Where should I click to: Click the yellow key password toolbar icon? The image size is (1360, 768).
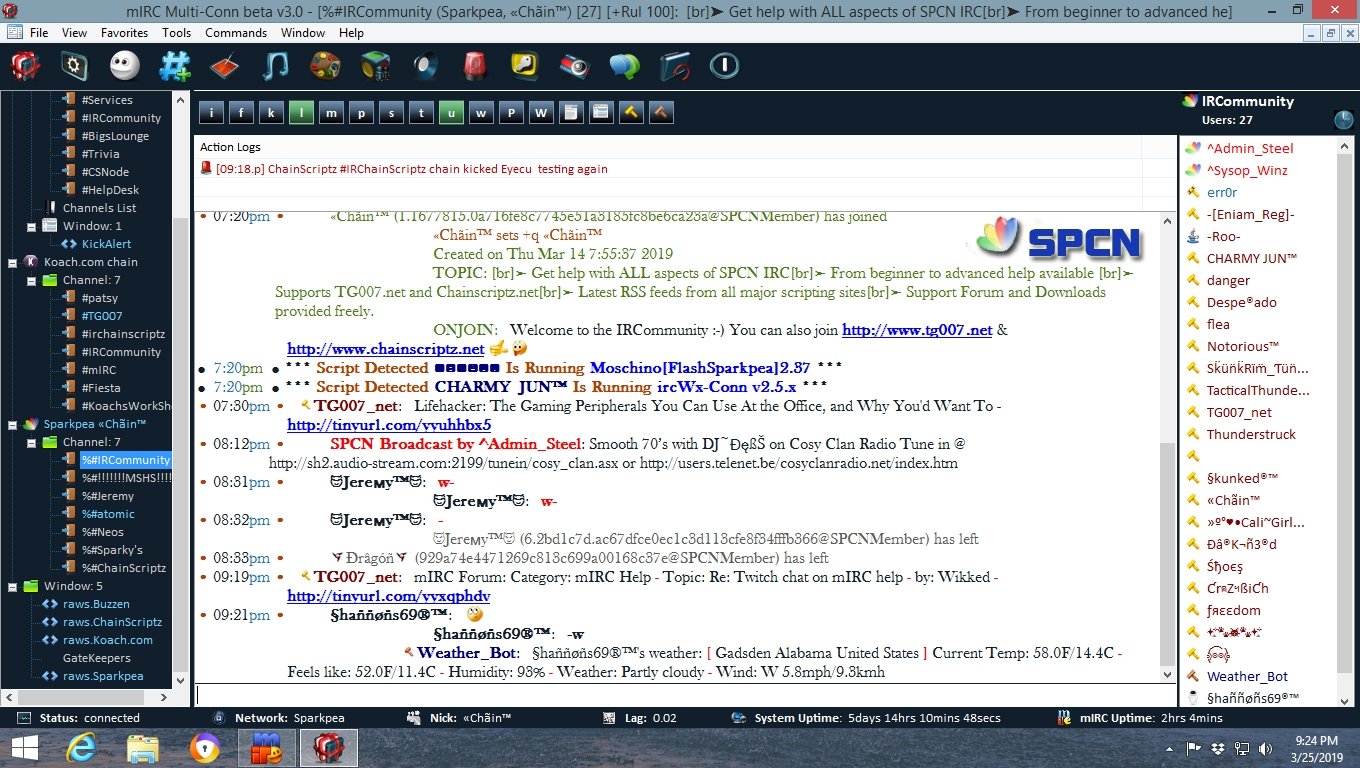click(525, 66)
